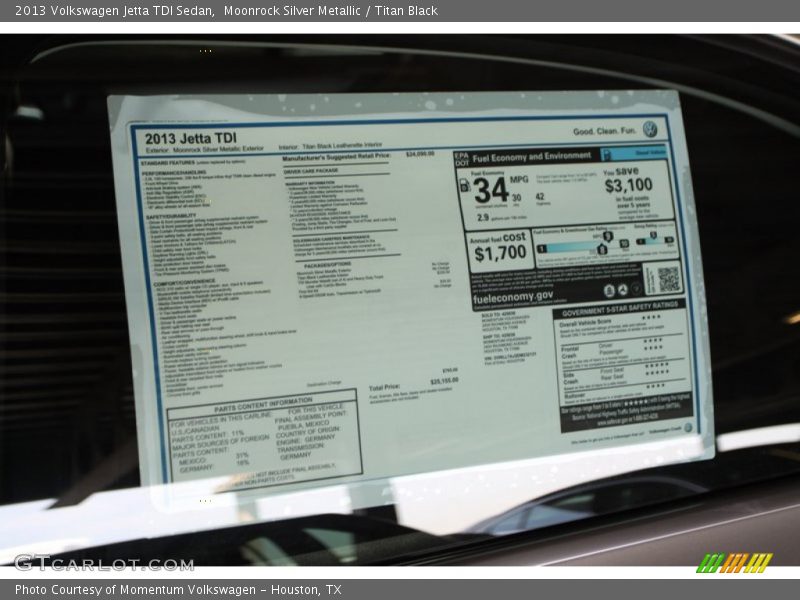Click the "PACKAGES/OPTIONS" section heading
The image size is (800, 600).
click(x=327, y=266)
